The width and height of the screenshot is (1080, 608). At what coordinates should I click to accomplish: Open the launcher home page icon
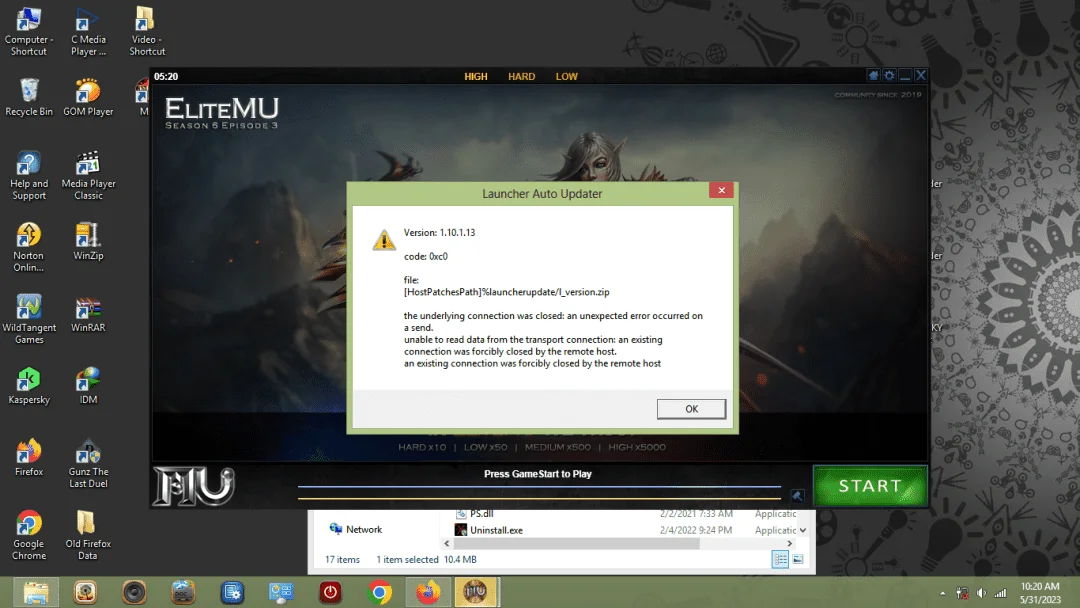(873, 76)
